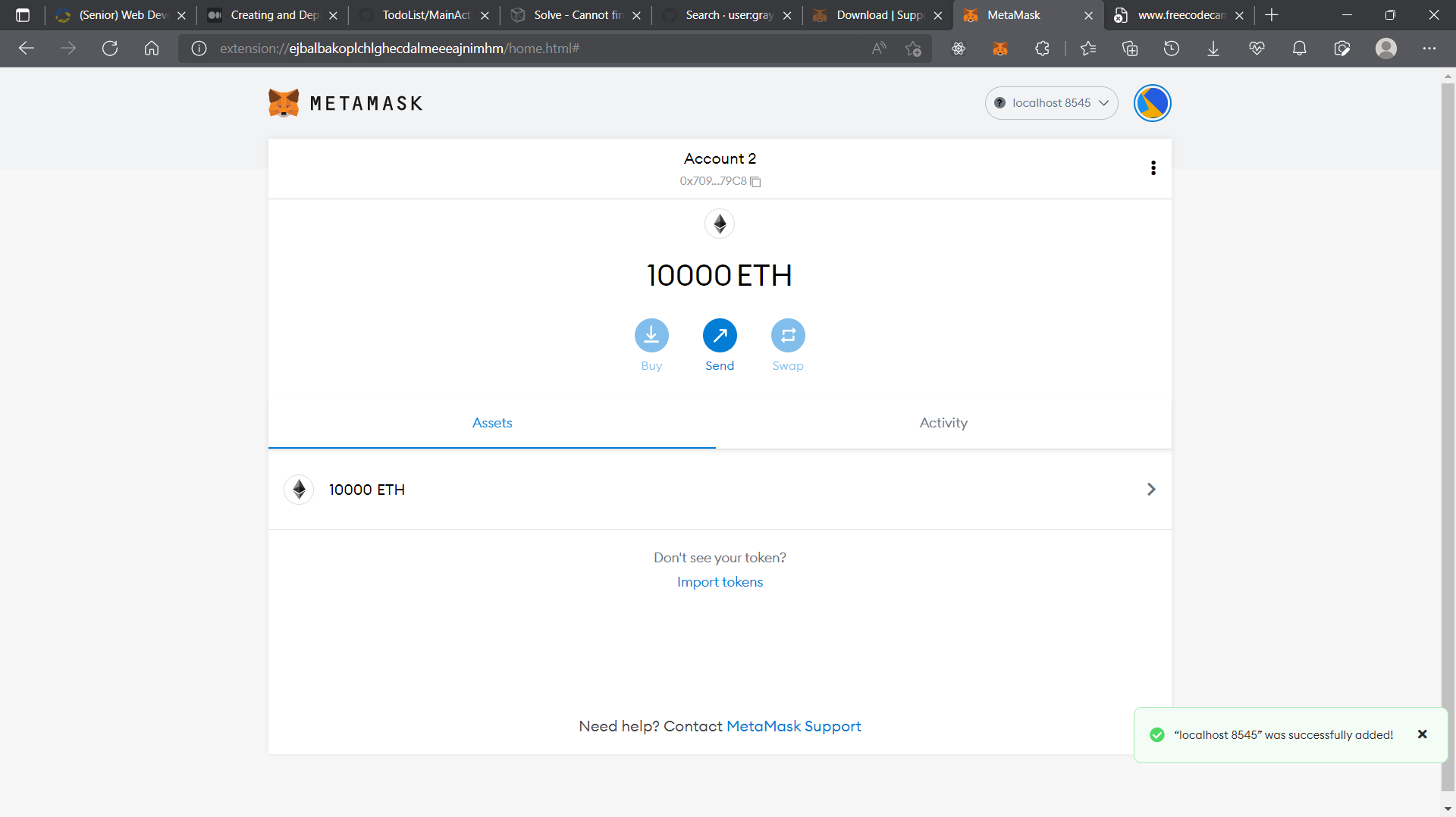The width and height of the screenshot is (1456, 817).
Task: Switch to the Activity tab
Action: tap(943, 423)
